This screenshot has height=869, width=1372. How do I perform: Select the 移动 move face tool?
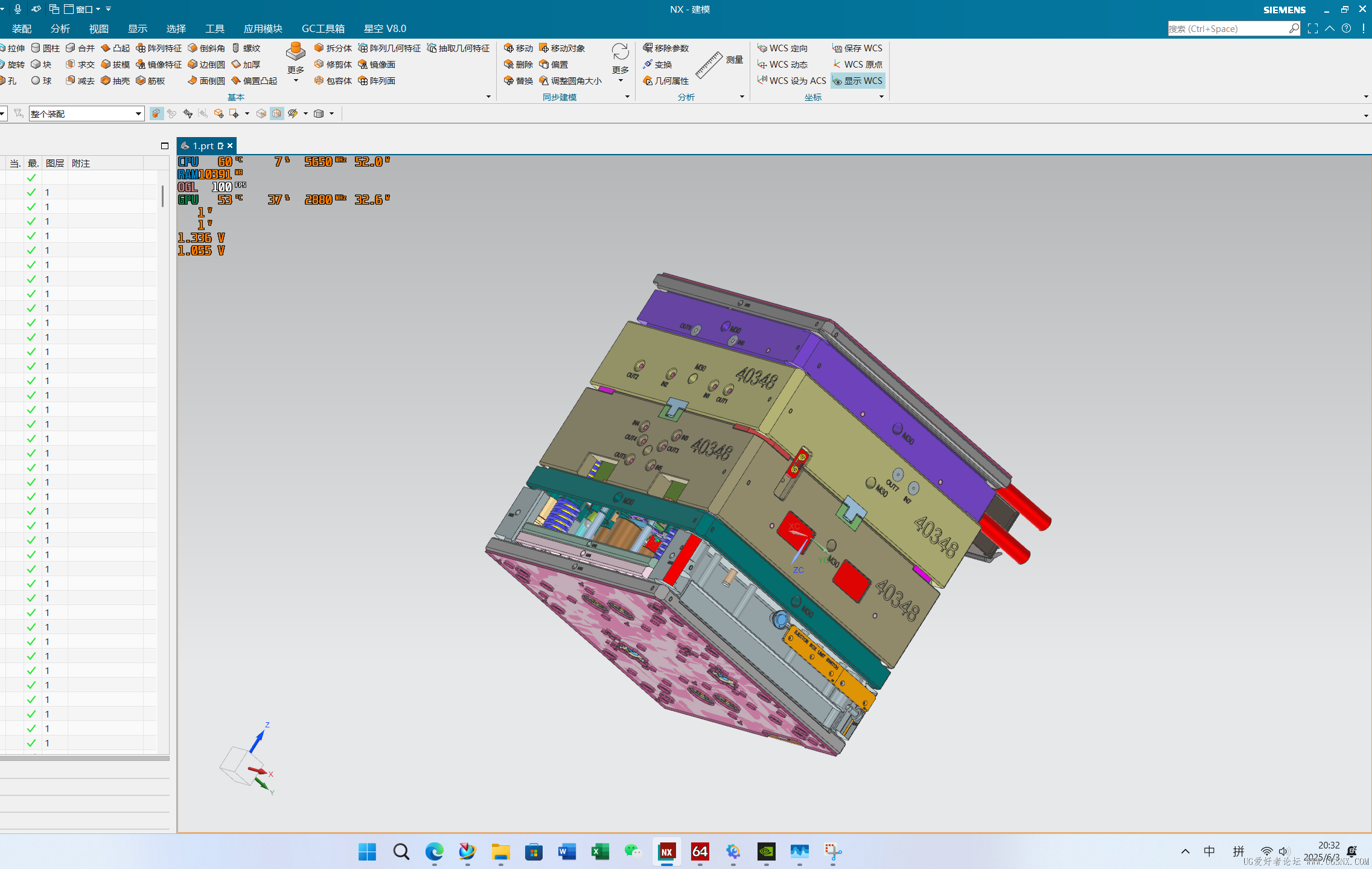pos(518,48)
